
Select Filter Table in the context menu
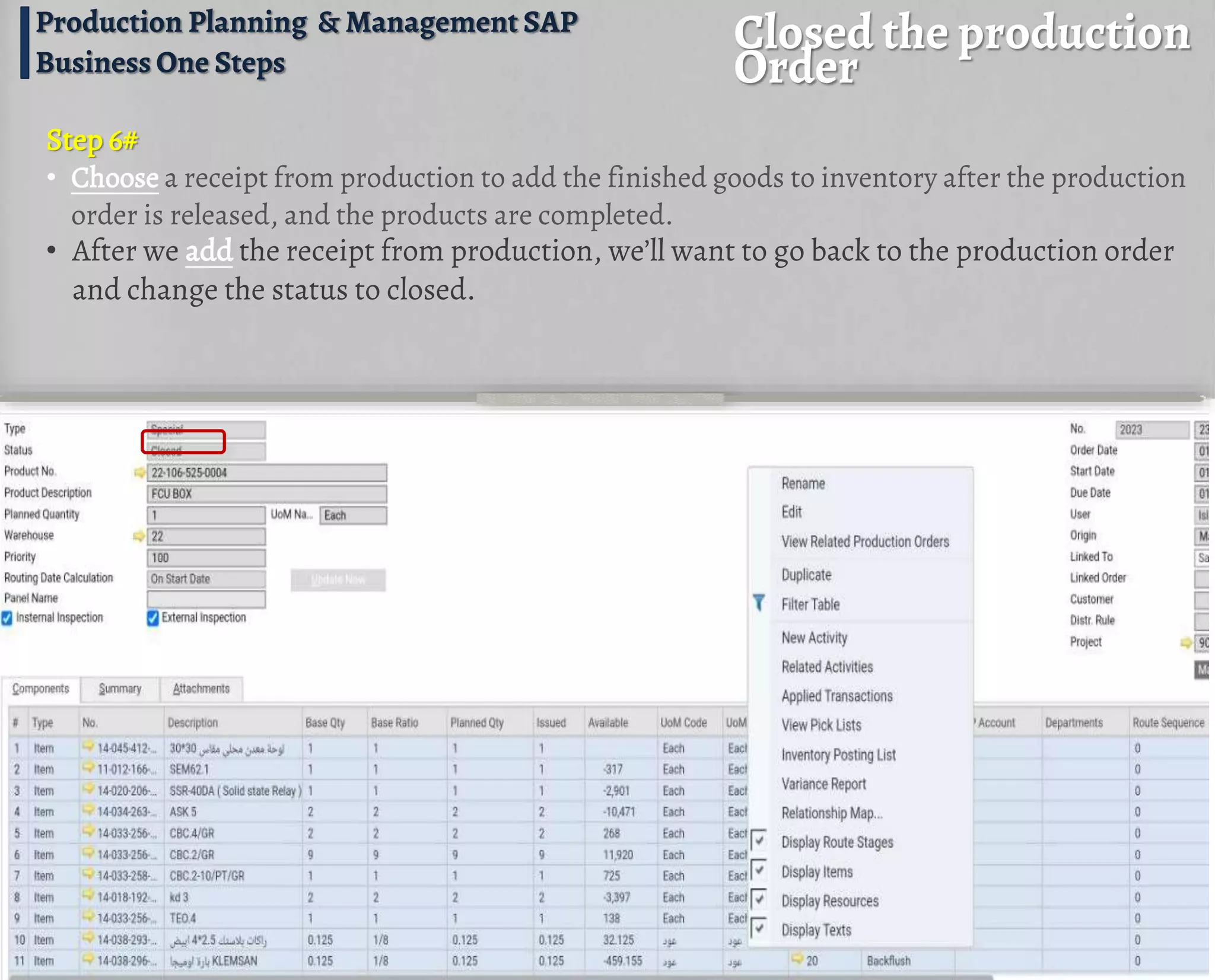[x=810, y=604]
